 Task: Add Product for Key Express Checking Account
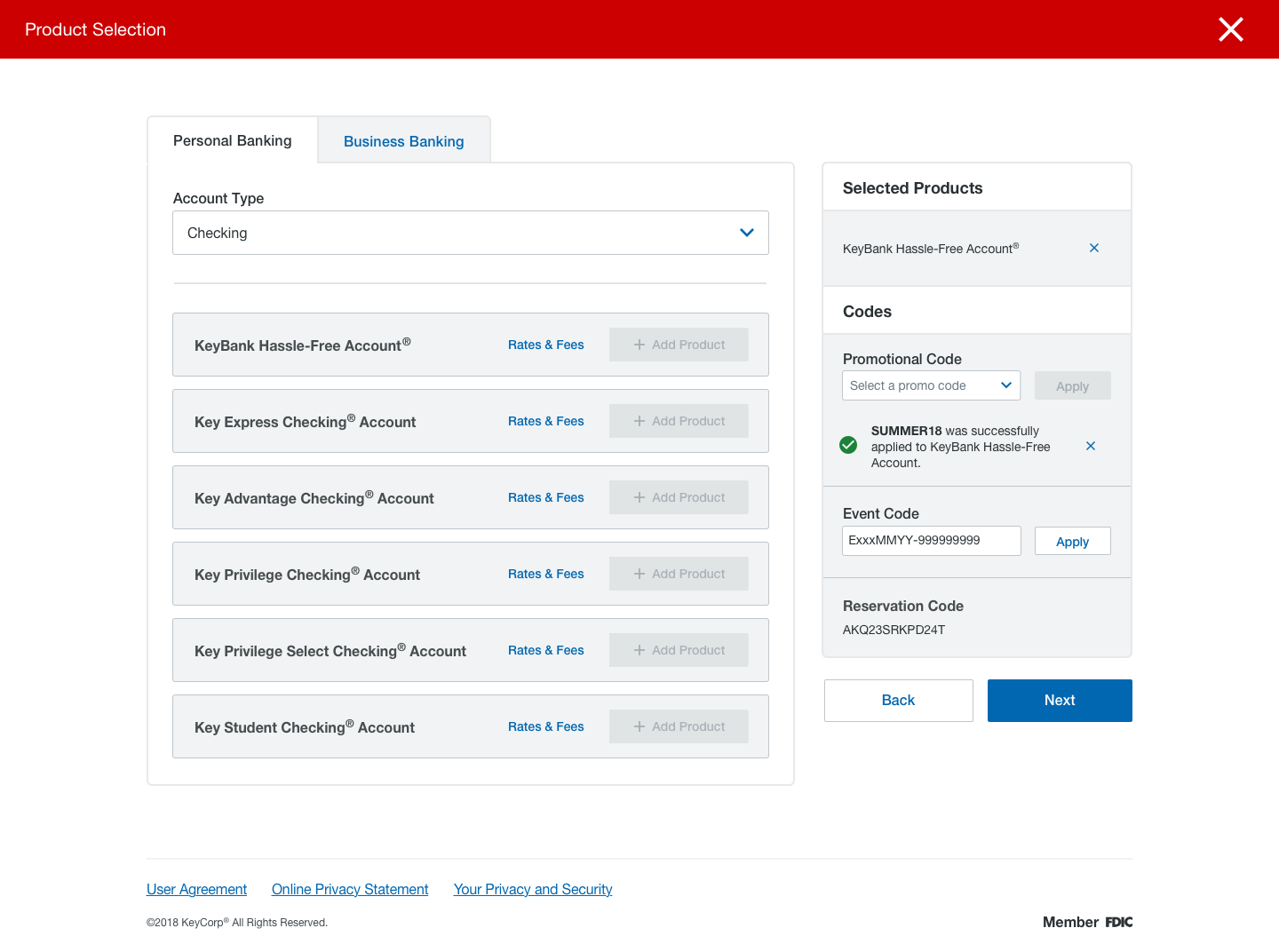click(x=679, y=421)
